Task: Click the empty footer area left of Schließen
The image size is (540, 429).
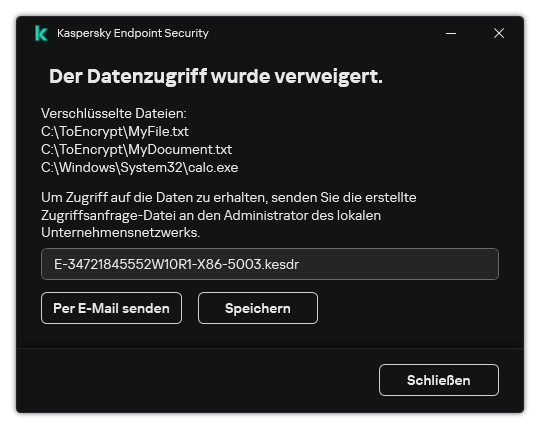Action: tap(196, 380)
